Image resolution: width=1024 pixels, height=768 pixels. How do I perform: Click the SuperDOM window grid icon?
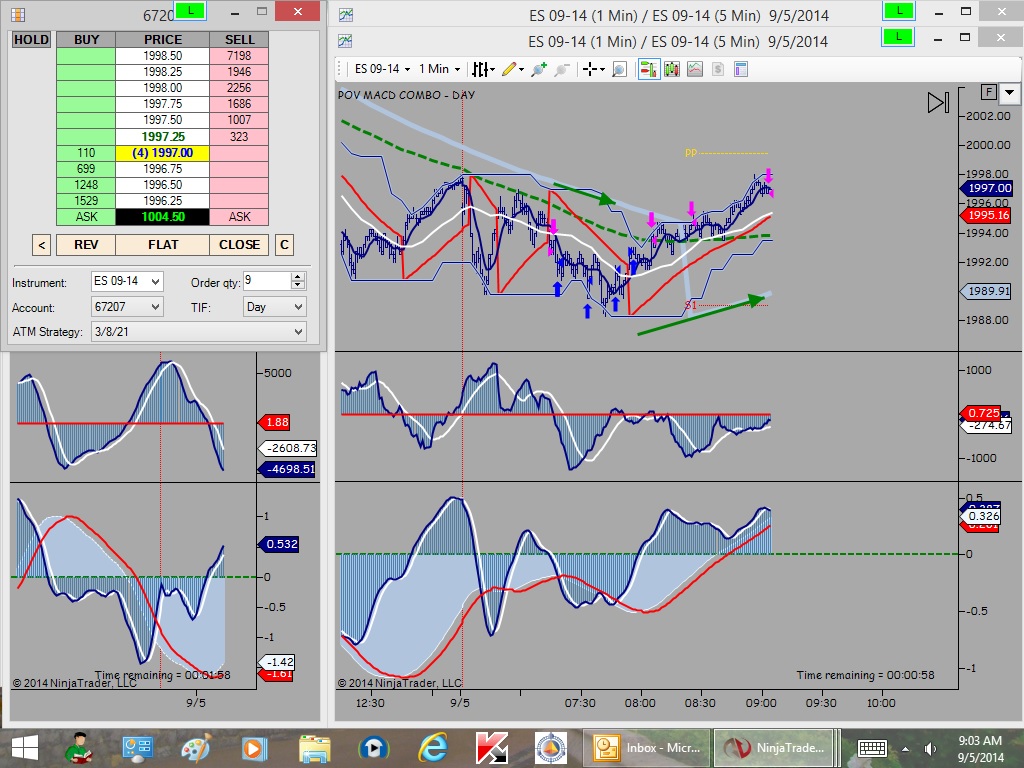(18, 14)
